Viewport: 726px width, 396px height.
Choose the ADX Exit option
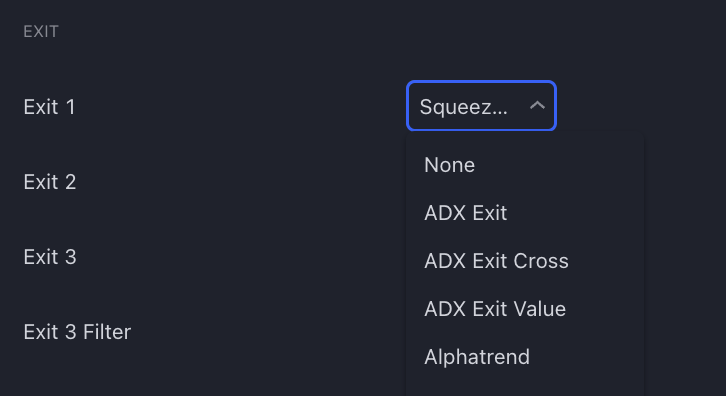coord(525,213)
